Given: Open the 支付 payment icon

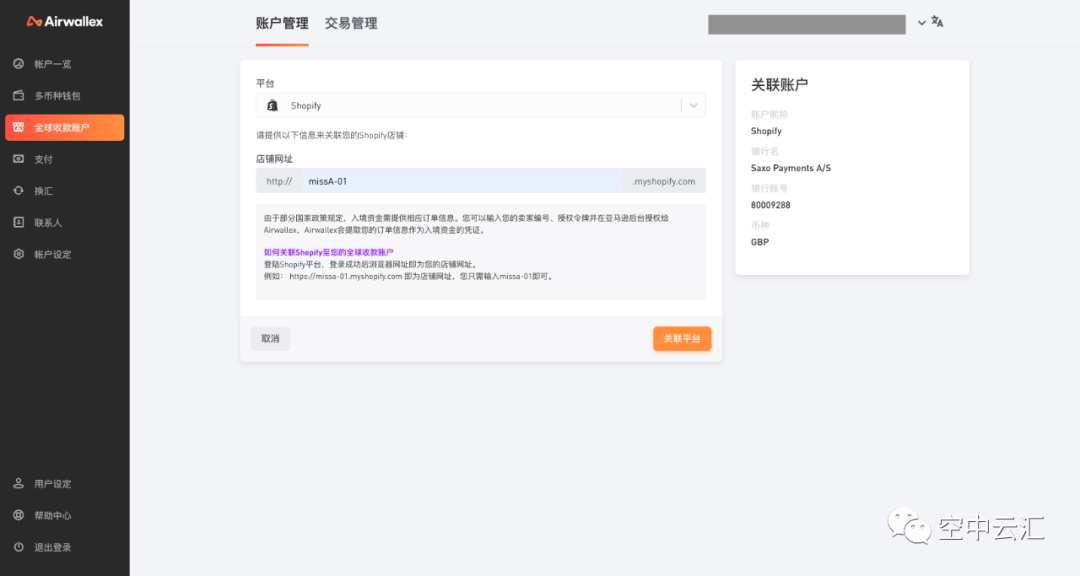Looking at the screenshot, I should pos(18,159).
